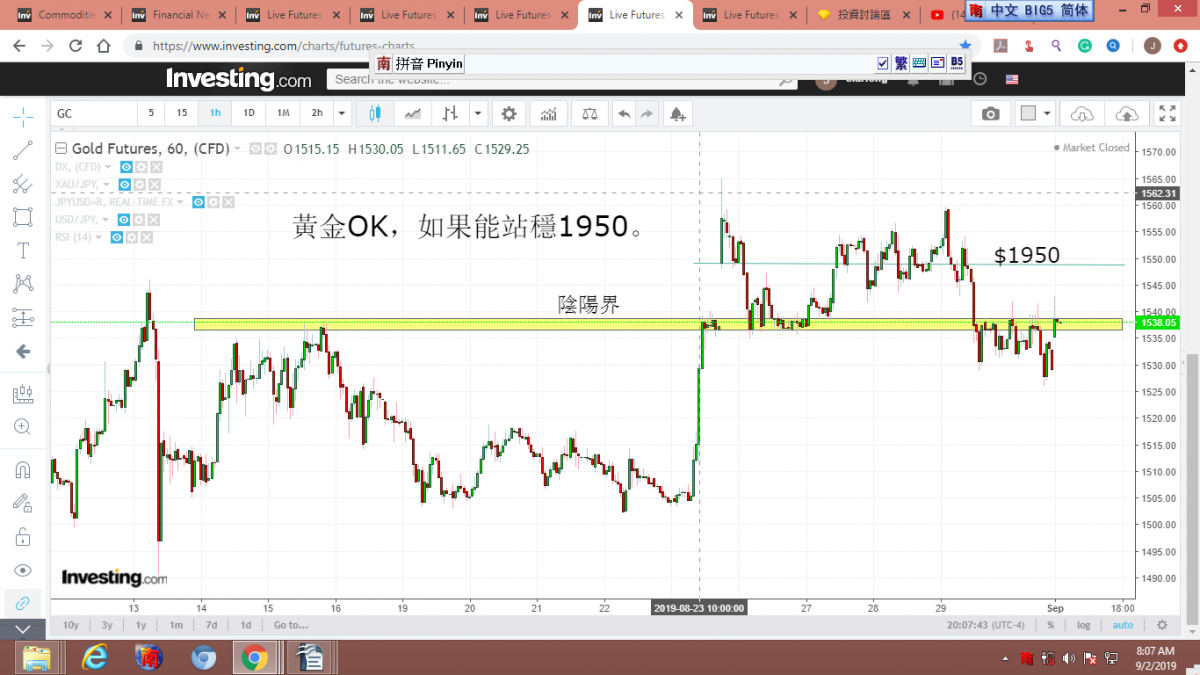Create alert with the bell icon

677,113
